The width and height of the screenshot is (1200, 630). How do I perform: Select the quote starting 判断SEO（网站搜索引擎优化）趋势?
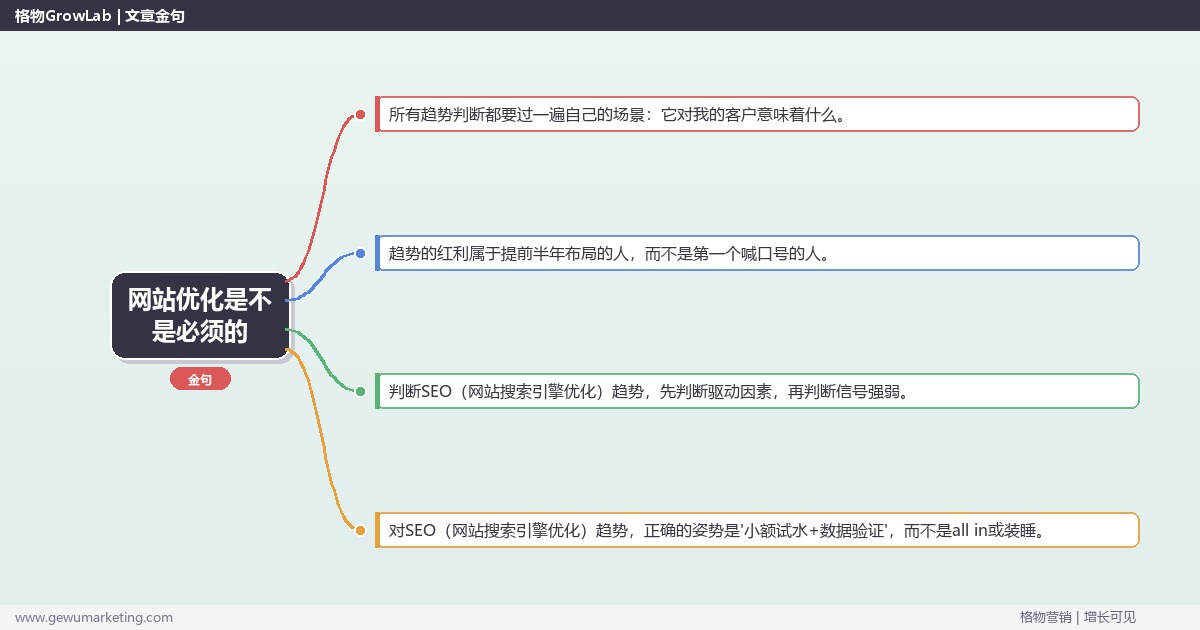click(x=757, y=391)
